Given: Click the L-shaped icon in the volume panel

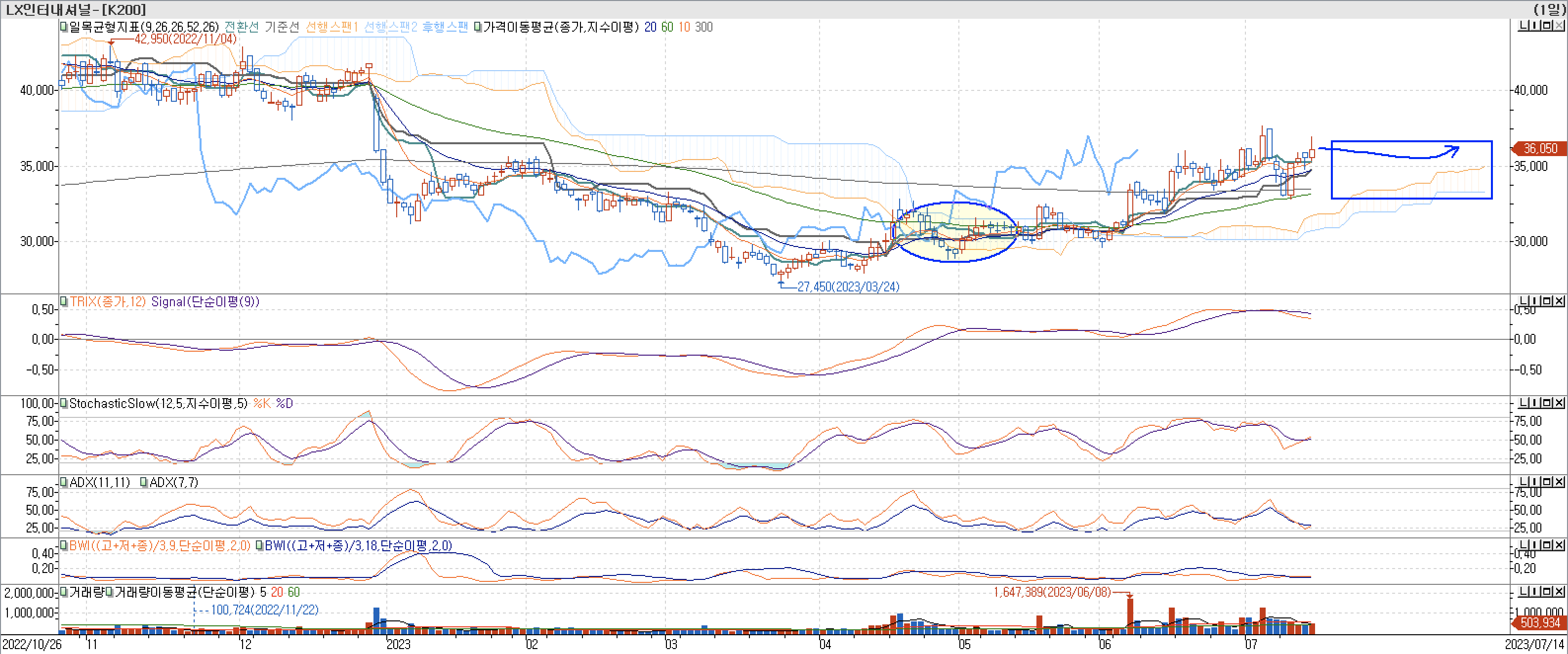Looking at the screenshot, I should tap(1524, 591).
